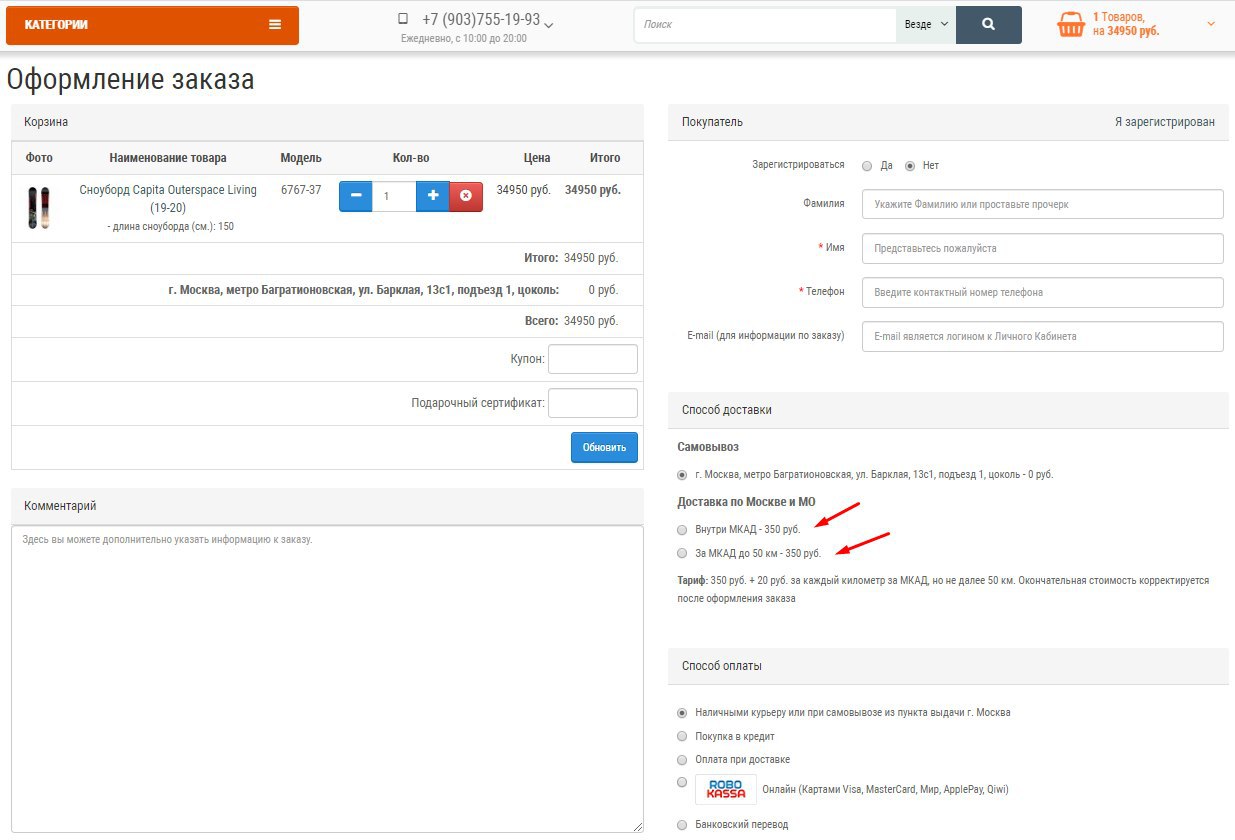The image size is (1235, 840).
Task: Select delivery 'За МКАД до 50 км'
Action: (x=682, y=553)
